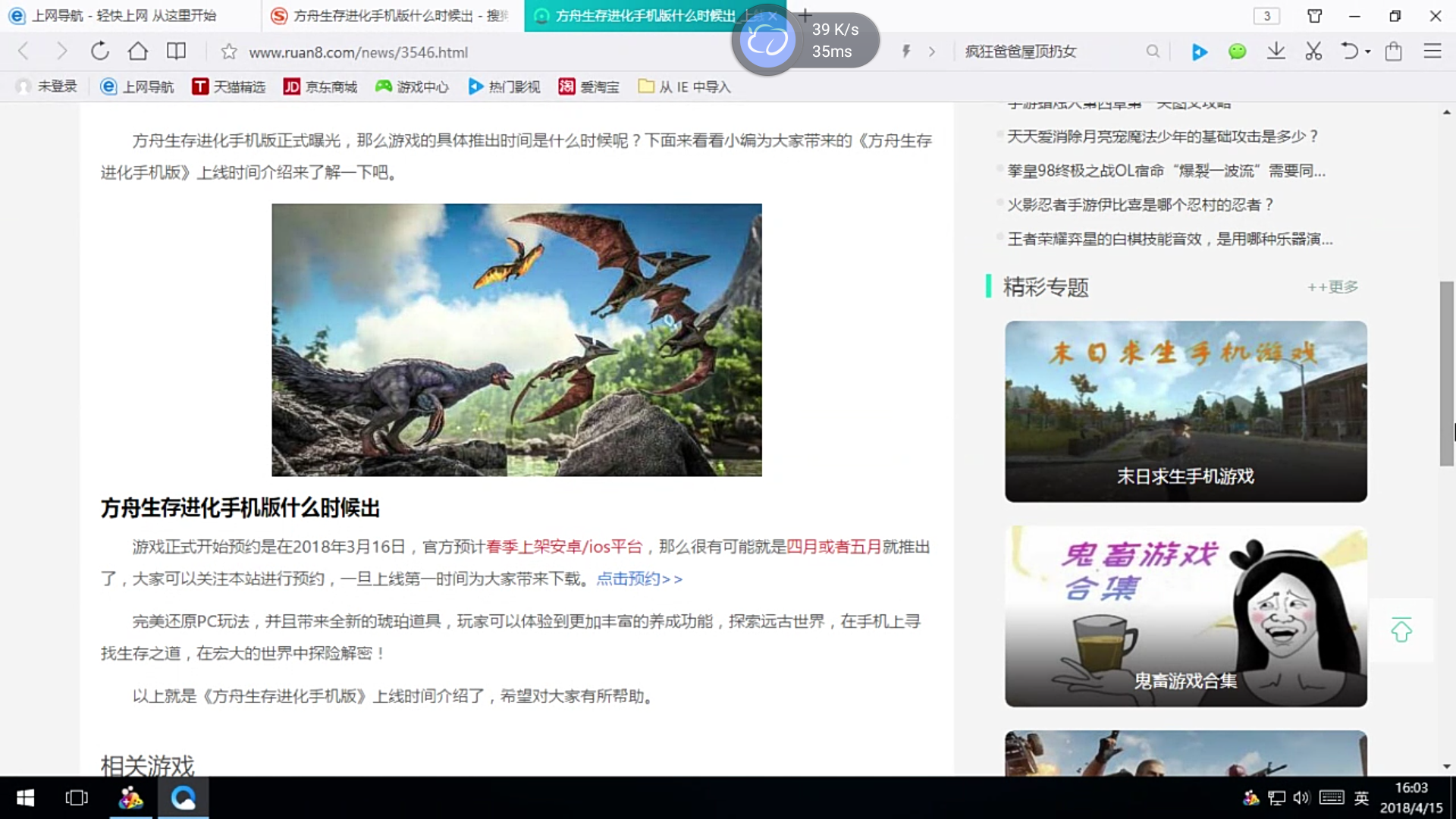Screen dimensions: 1456x819
Task: Open the 热门影视 bookmark
Action: tap(504, 86)
